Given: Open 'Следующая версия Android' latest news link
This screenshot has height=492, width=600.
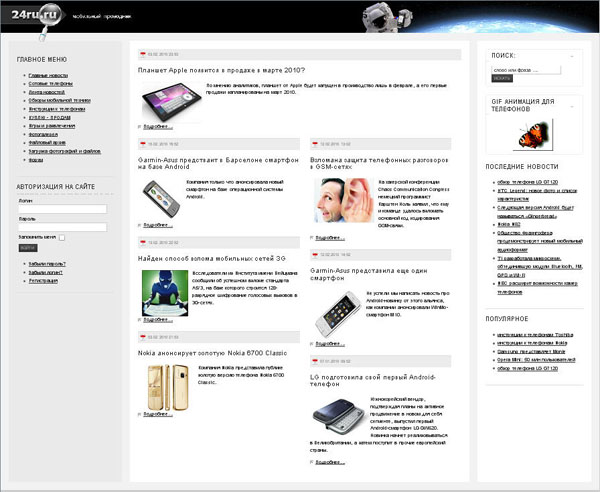Looking at the screenshot, I should [x=535, y=212].
